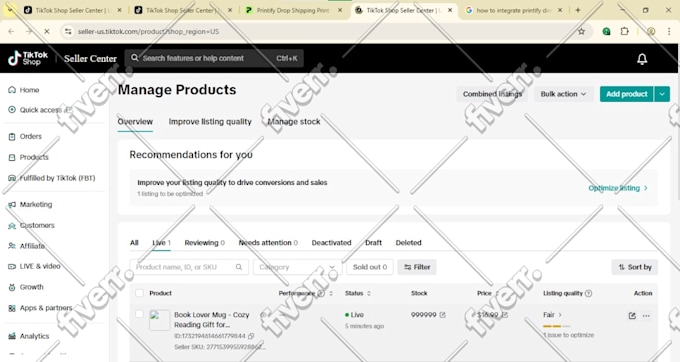Click Sold out 0 button
The width and height of the screenshot is (680, 362).
pos(370,267)
